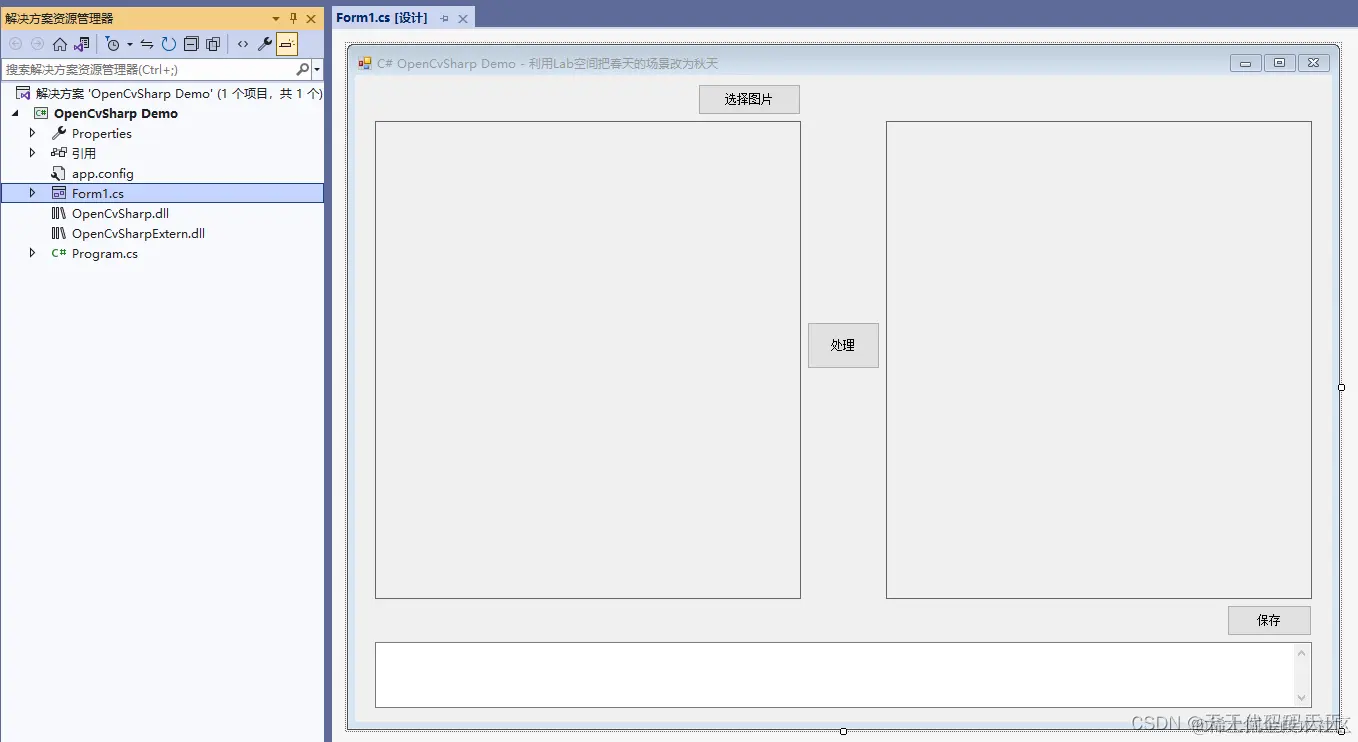Expand the Form1.cs node

click(x=32, y=193)
